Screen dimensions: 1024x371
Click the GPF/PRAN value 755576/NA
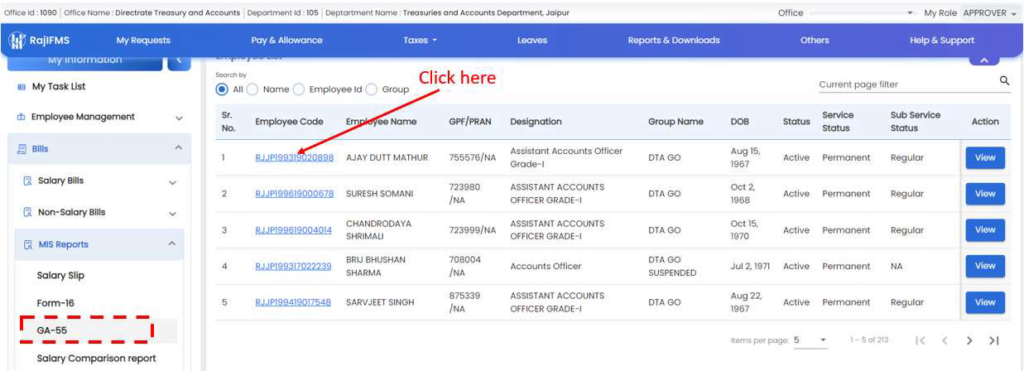pyautogui.click(x=473, y=158)
